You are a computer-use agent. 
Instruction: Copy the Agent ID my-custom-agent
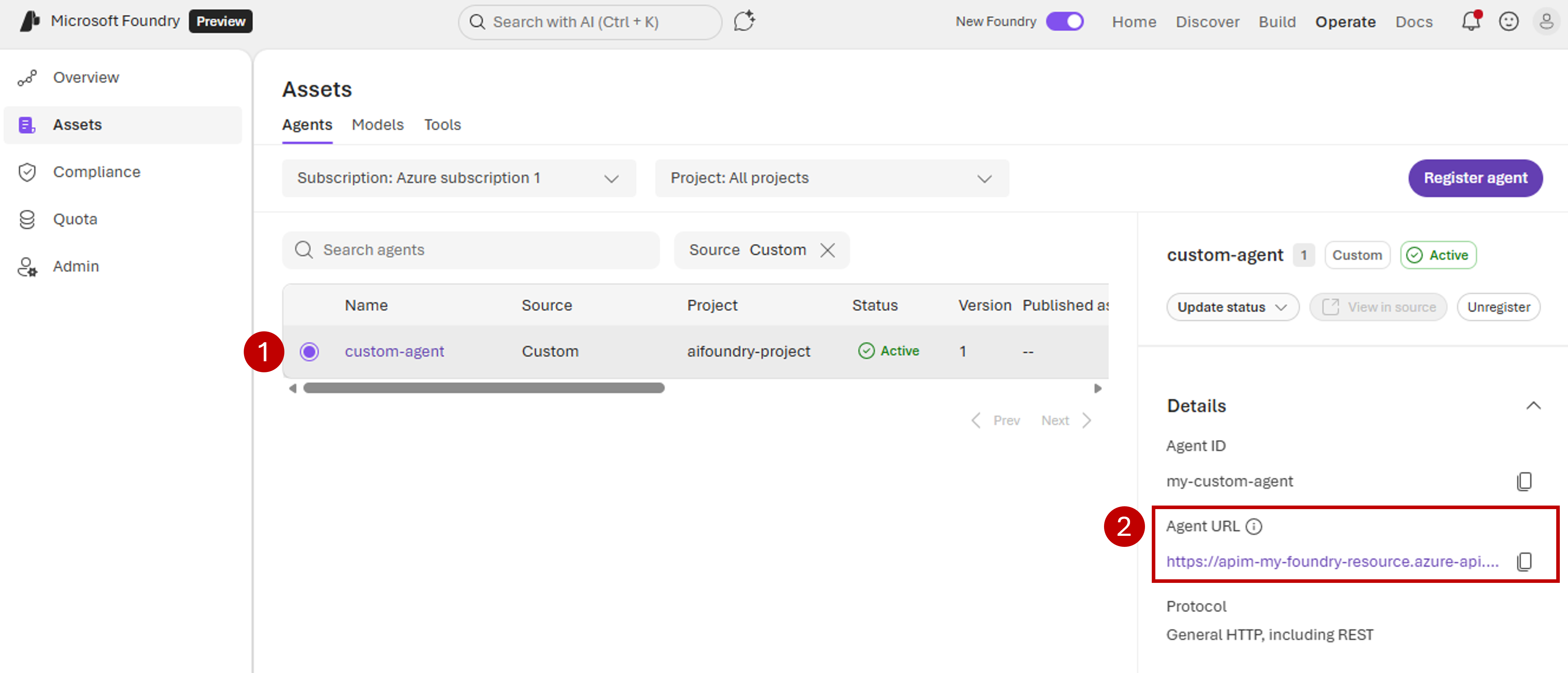[1525, 481]
